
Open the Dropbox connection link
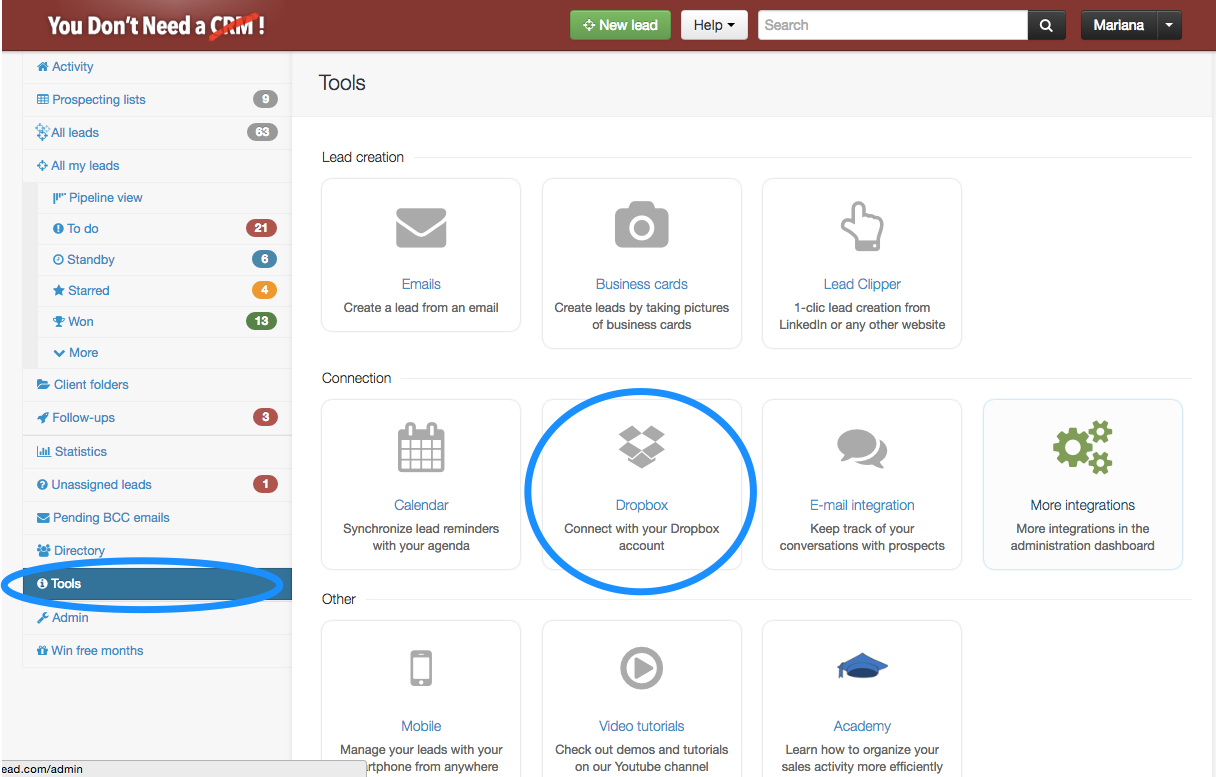coord(641,505)
